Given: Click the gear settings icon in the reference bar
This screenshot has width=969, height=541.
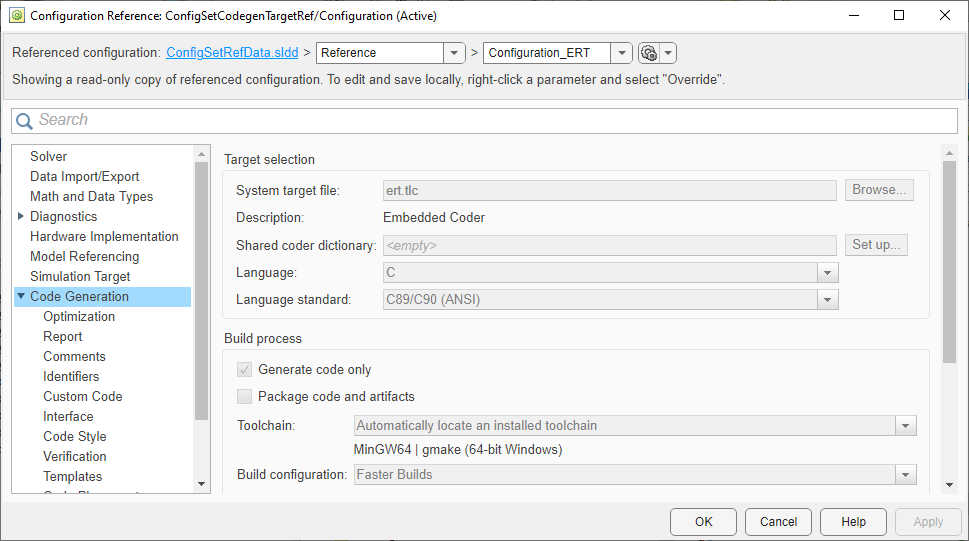Looking at the screenshot, I should click(648, 53).
